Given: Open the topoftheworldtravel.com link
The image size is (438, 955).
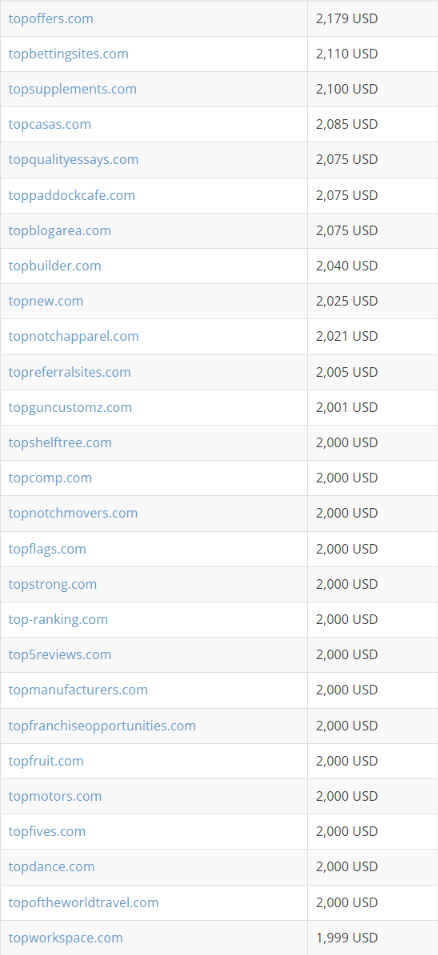Looking at the screenshot, I should (x=83, y=903).
